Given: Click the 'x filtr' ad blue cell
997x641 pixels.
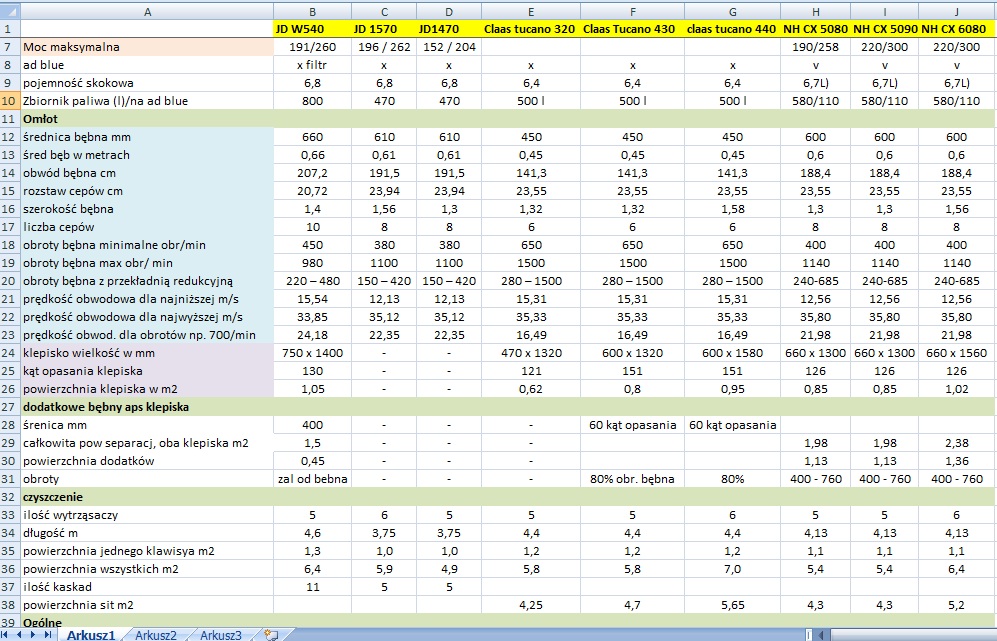Looking at the screenshot, I should [312, 65].
